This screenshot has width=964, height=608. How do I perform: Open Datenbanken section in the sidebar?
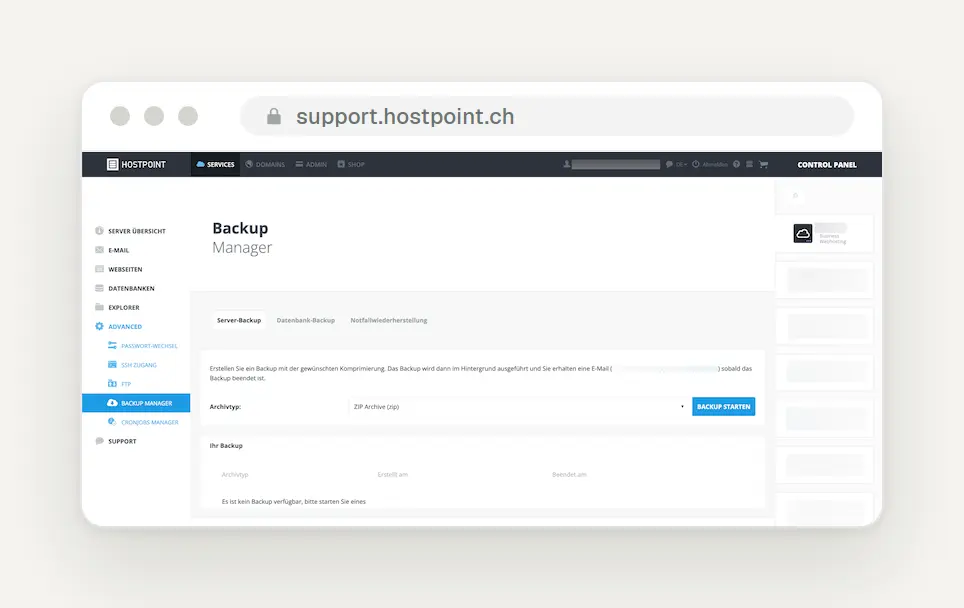(x=125, y=288)
